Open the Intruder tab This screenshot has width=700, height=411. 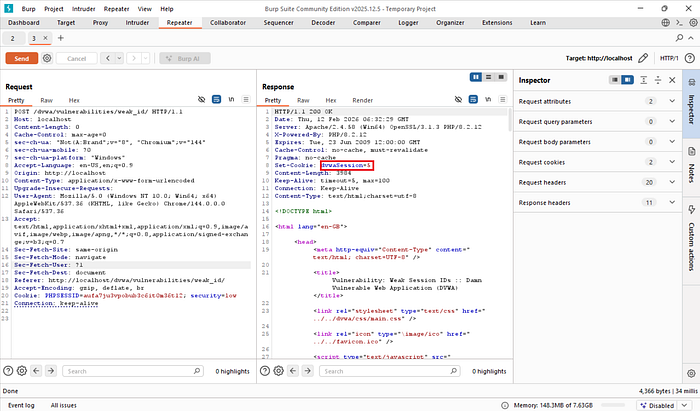pyautogui.click(x=137, y=22)
